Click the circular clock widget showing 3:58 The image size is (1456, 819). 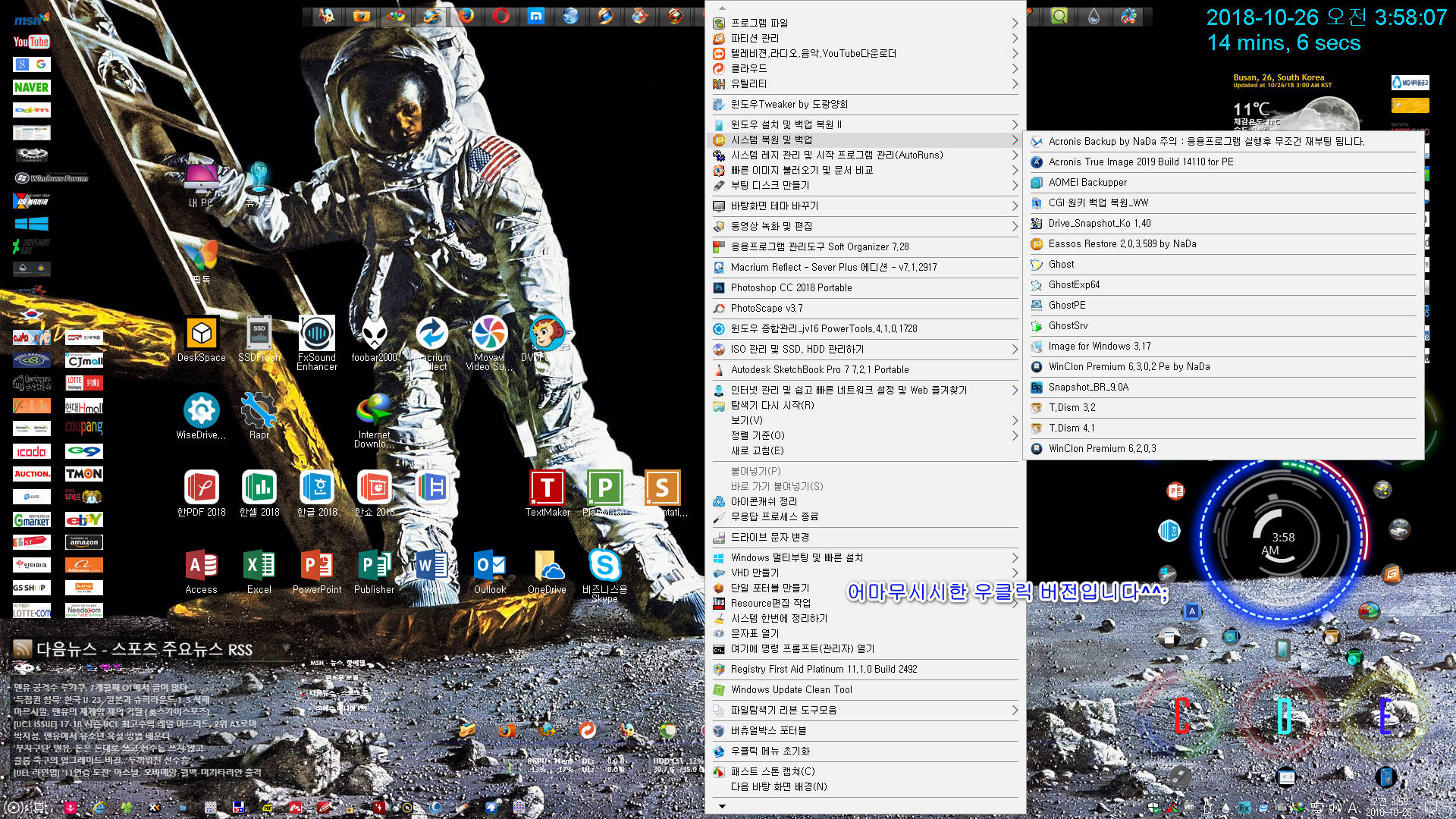[x=1283, y=540]
